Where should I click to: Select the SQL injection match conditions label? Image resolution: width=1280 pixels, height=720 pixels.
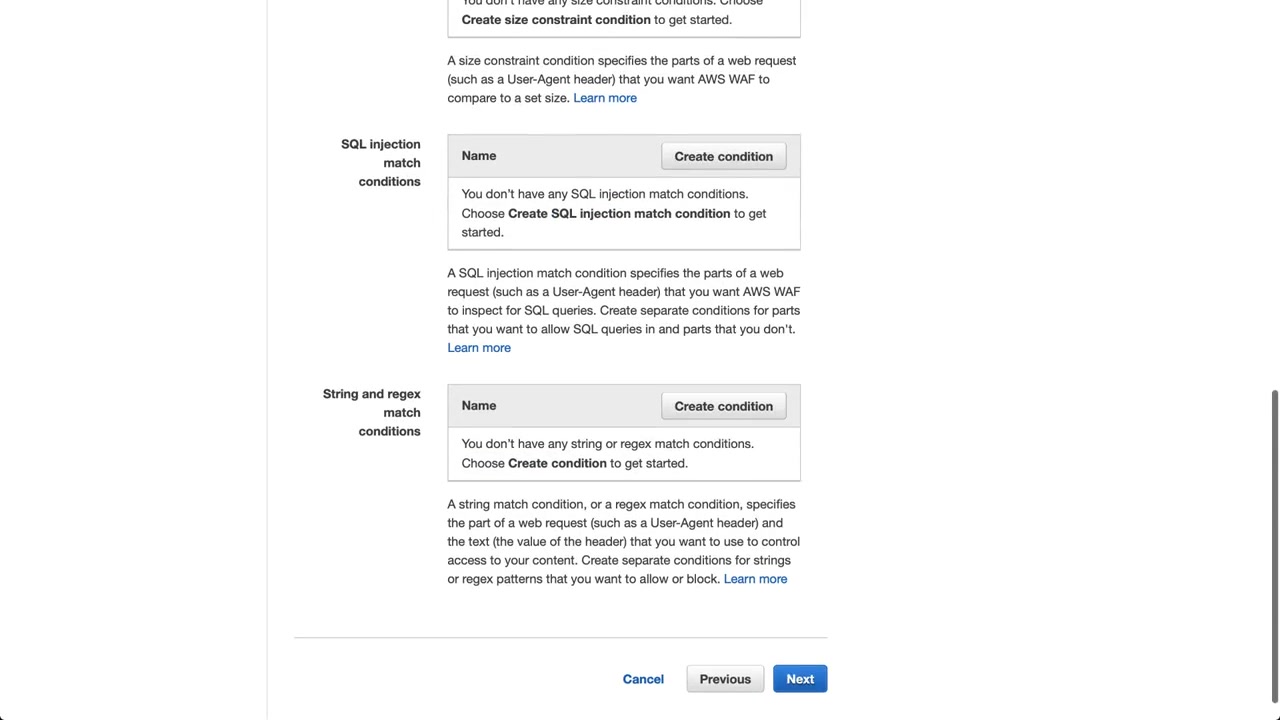point(381,163)
